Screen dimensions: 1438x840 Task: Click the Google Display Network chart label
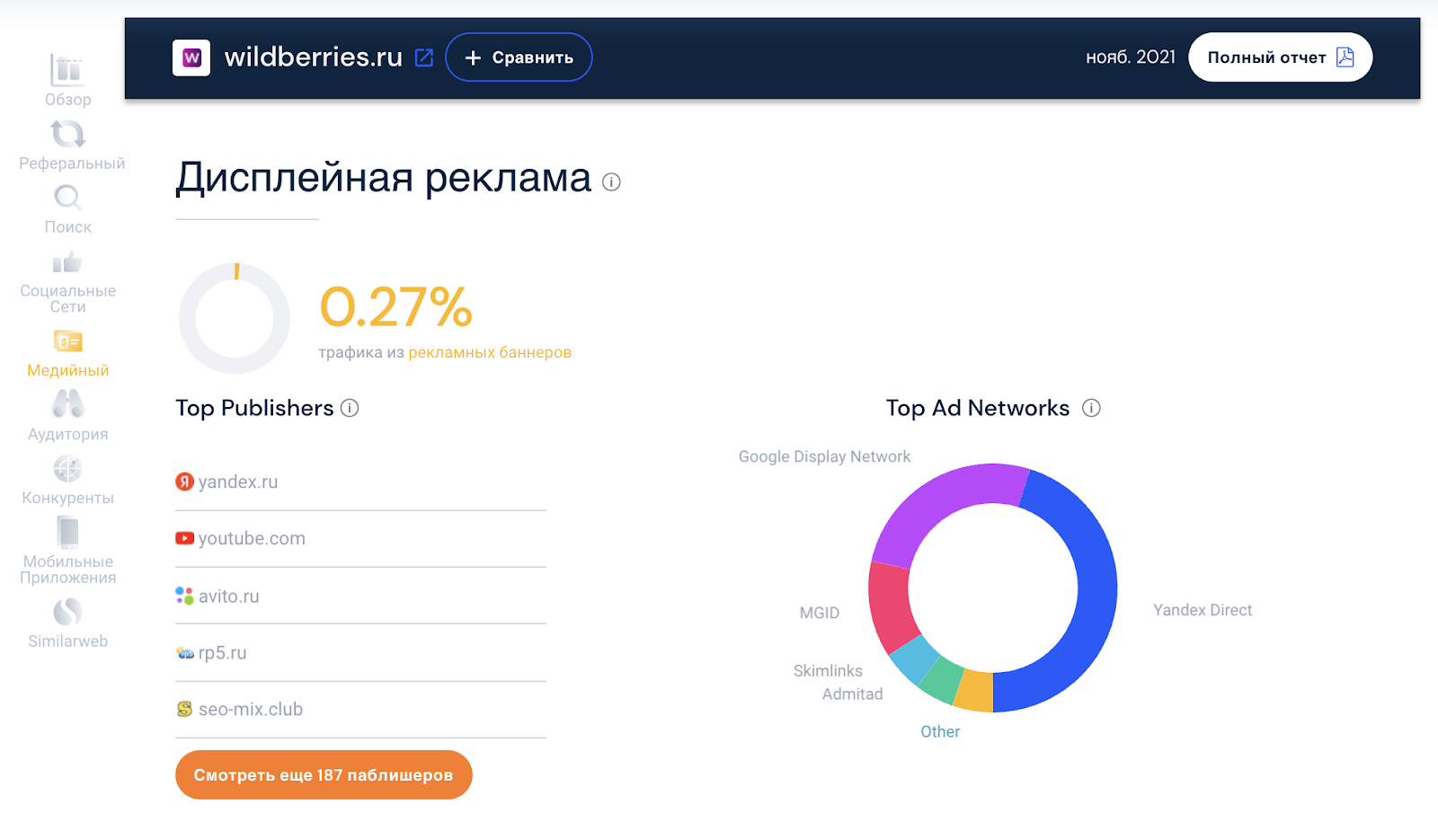824,456
